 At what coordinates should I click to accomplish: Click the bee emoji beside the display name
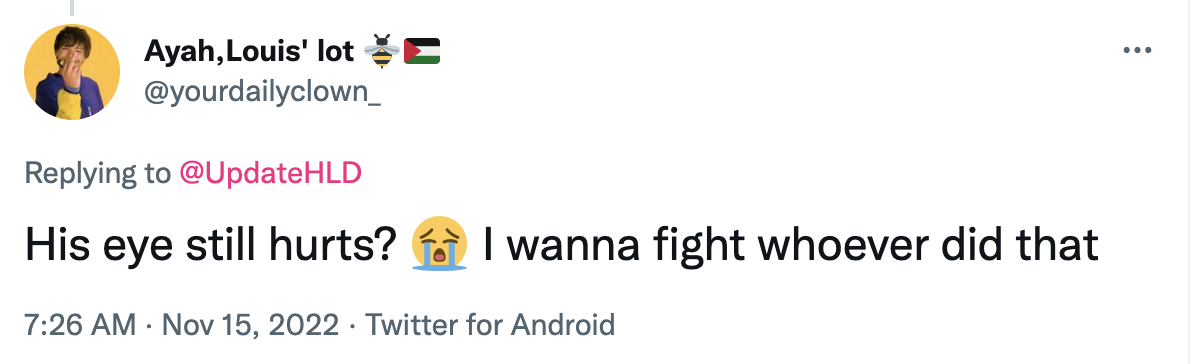(x=380, y=51)
